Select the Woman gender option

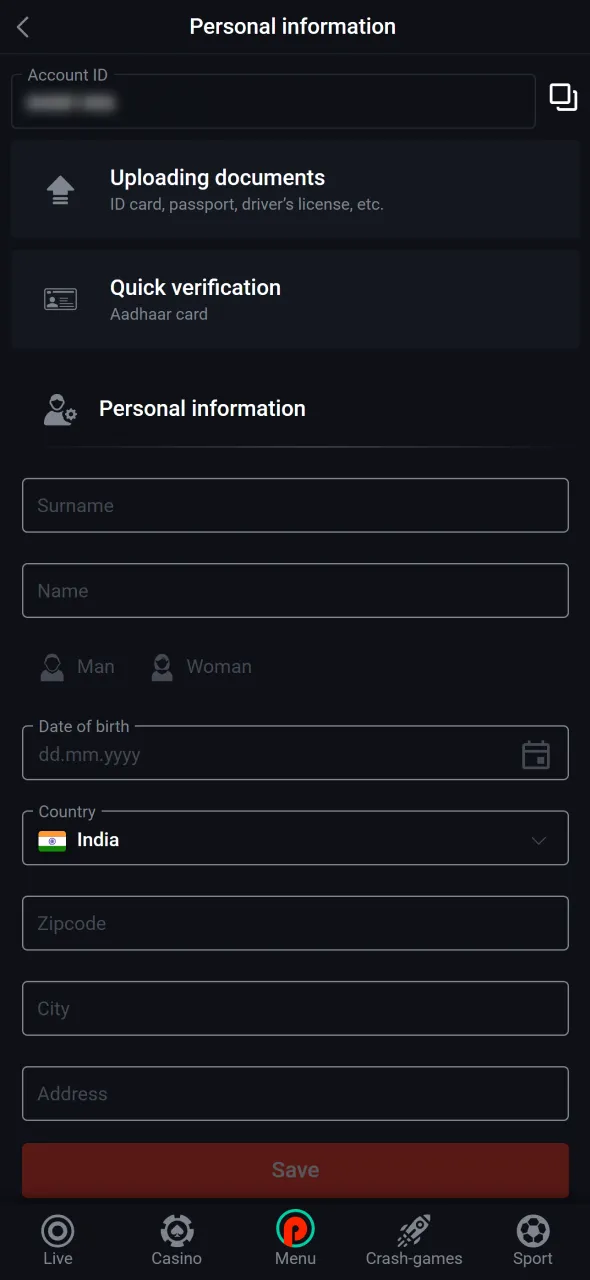click(x=200, y=666)
